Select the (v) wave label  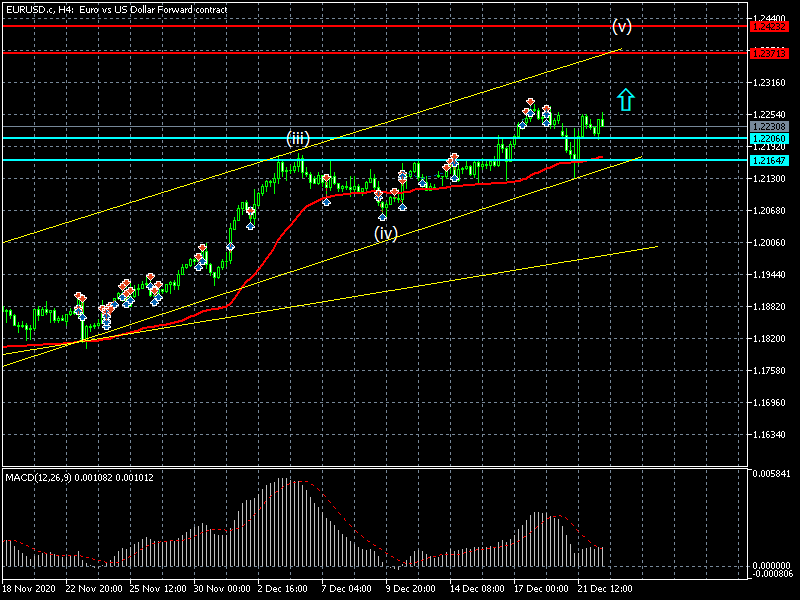point(622,27)
